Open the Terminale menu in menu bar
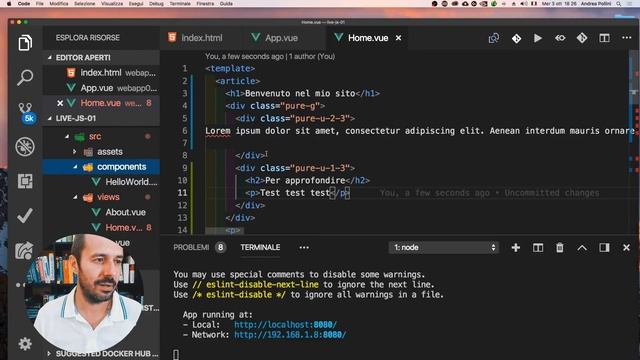The image size is (640, 360). click(180, 4)
